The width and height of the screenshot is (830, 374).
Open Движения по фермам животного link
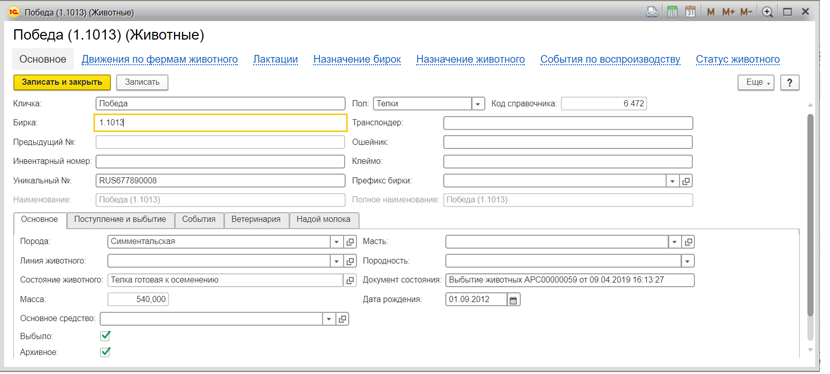point(159,59)
